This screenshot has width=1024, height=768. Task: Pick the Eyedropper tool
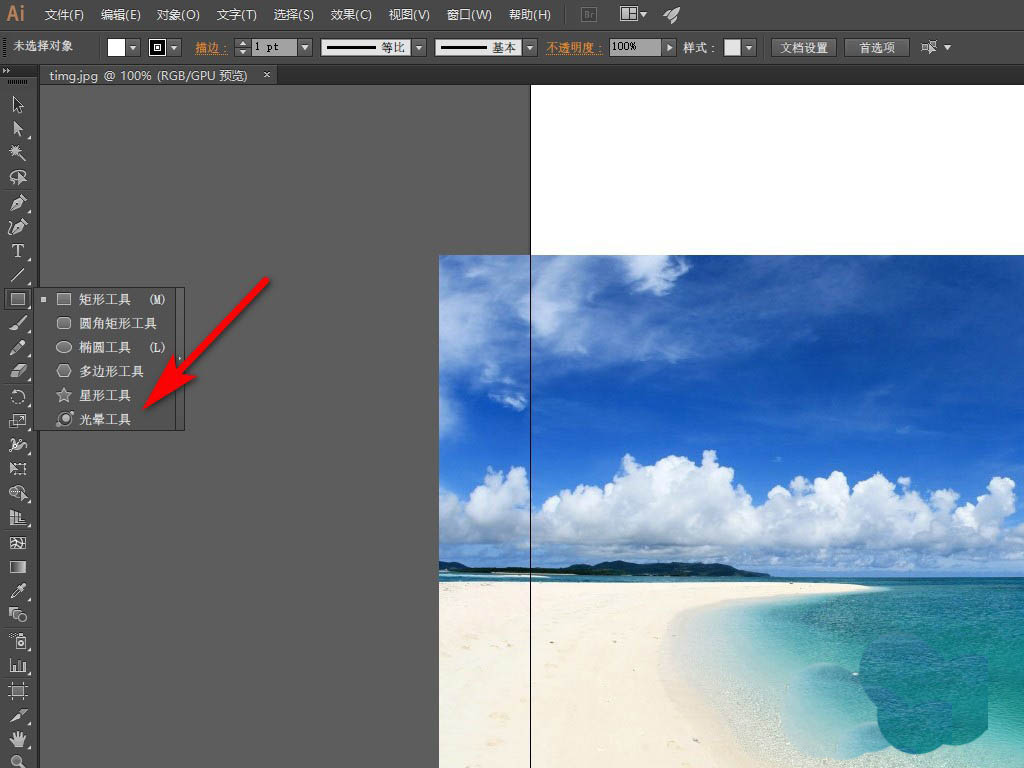coord(18,591)
